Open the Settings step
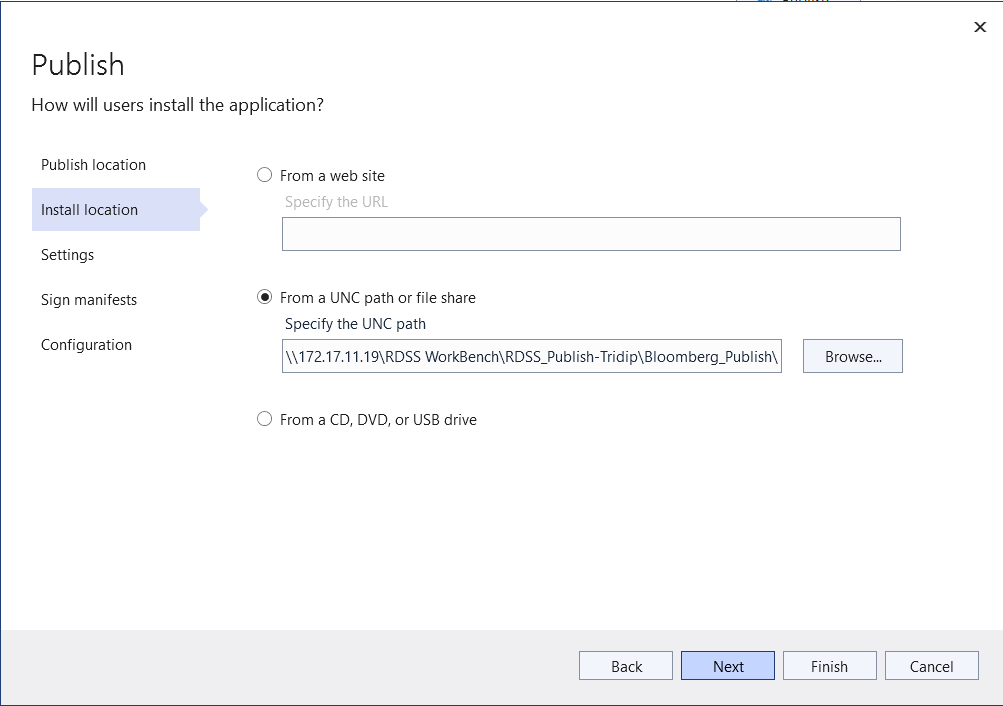 pyautogui.click(x=67, y=254)
